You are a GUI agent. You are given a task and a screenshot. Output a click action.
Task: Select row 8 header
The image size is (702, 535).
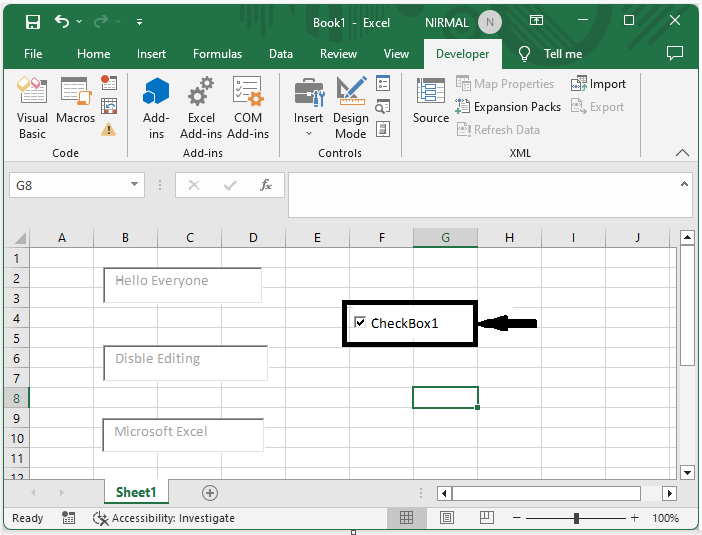(x=17, y=398)
